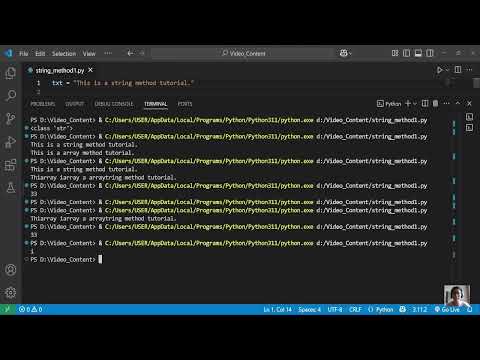The height and width of the screenshot is (360, 480).
Task: Click the VS Code logo icon
Action: (8, 53)
